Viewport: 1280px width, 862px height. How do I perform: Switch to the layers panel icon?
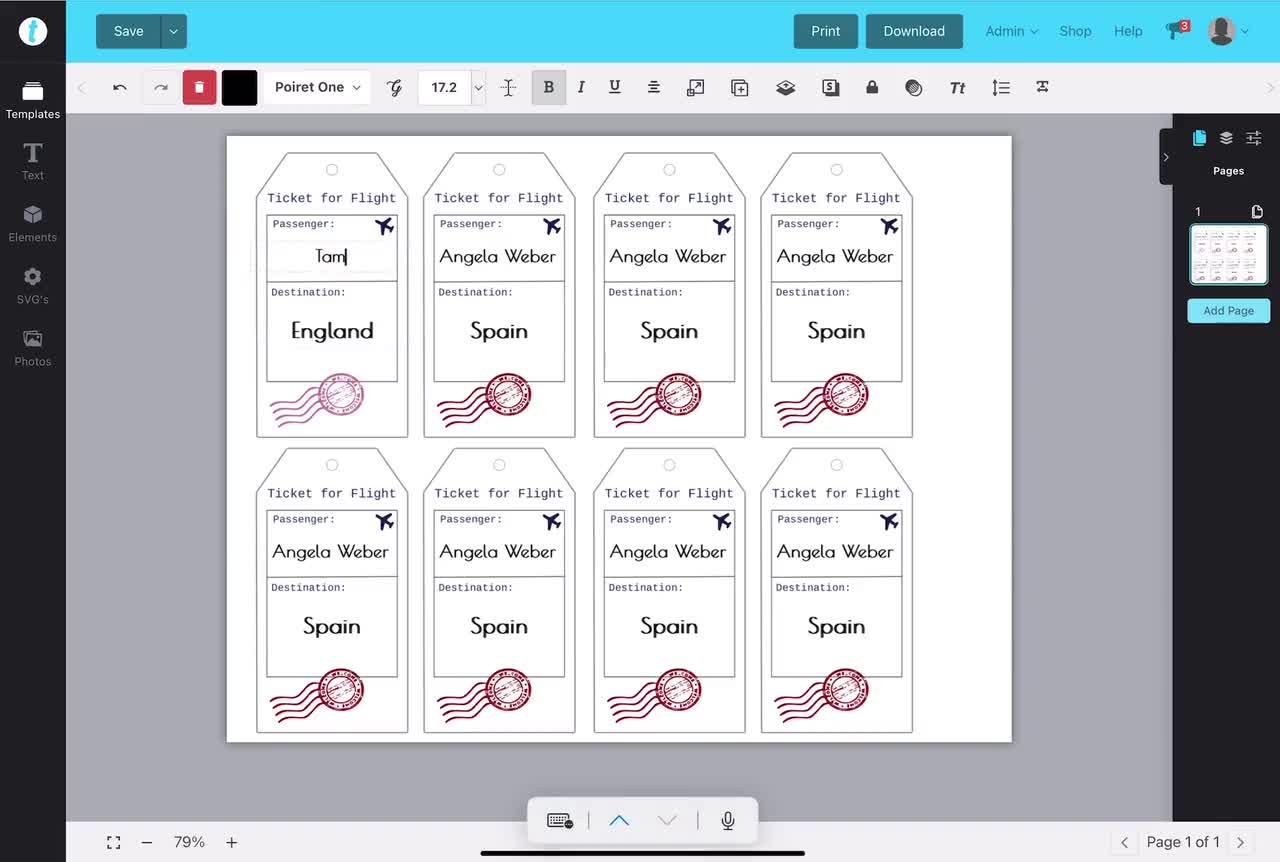1226,138
